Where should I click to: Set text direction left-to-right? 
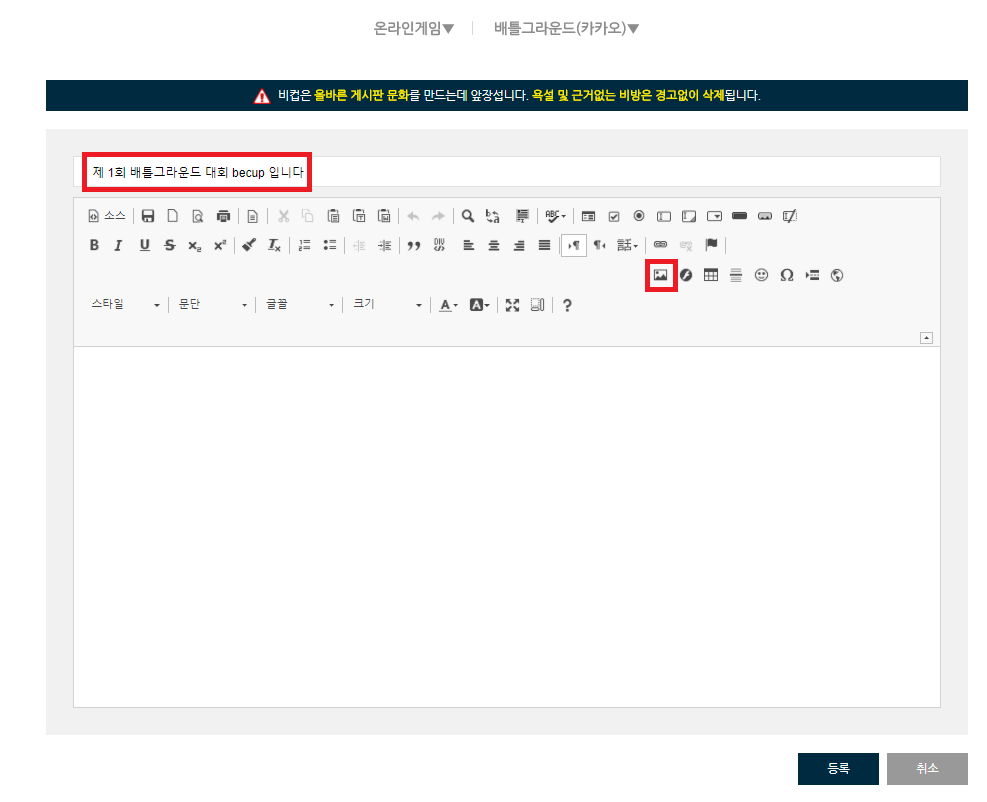tap(573, 245)
